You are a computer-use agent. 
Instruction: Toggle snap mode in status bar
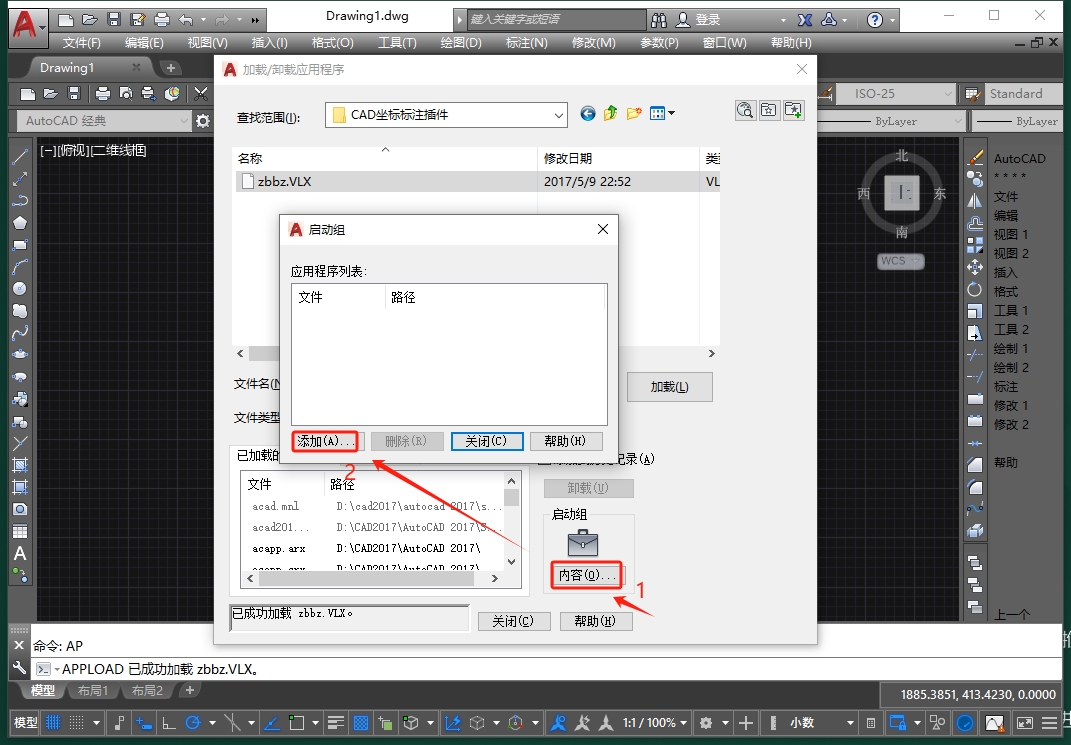(x=76, y=722)
